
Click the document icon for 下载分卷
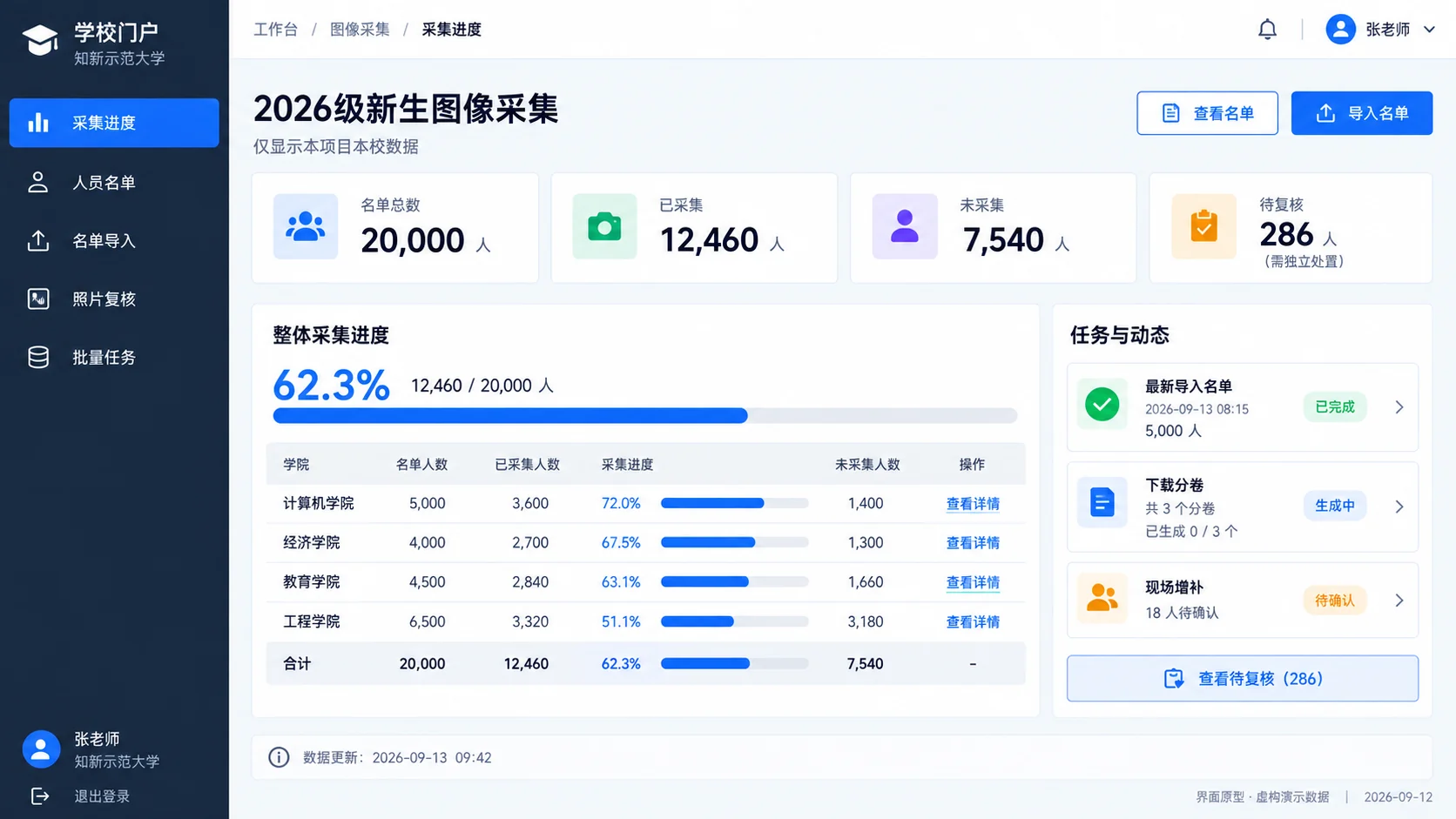click(x=1102, y=503)
